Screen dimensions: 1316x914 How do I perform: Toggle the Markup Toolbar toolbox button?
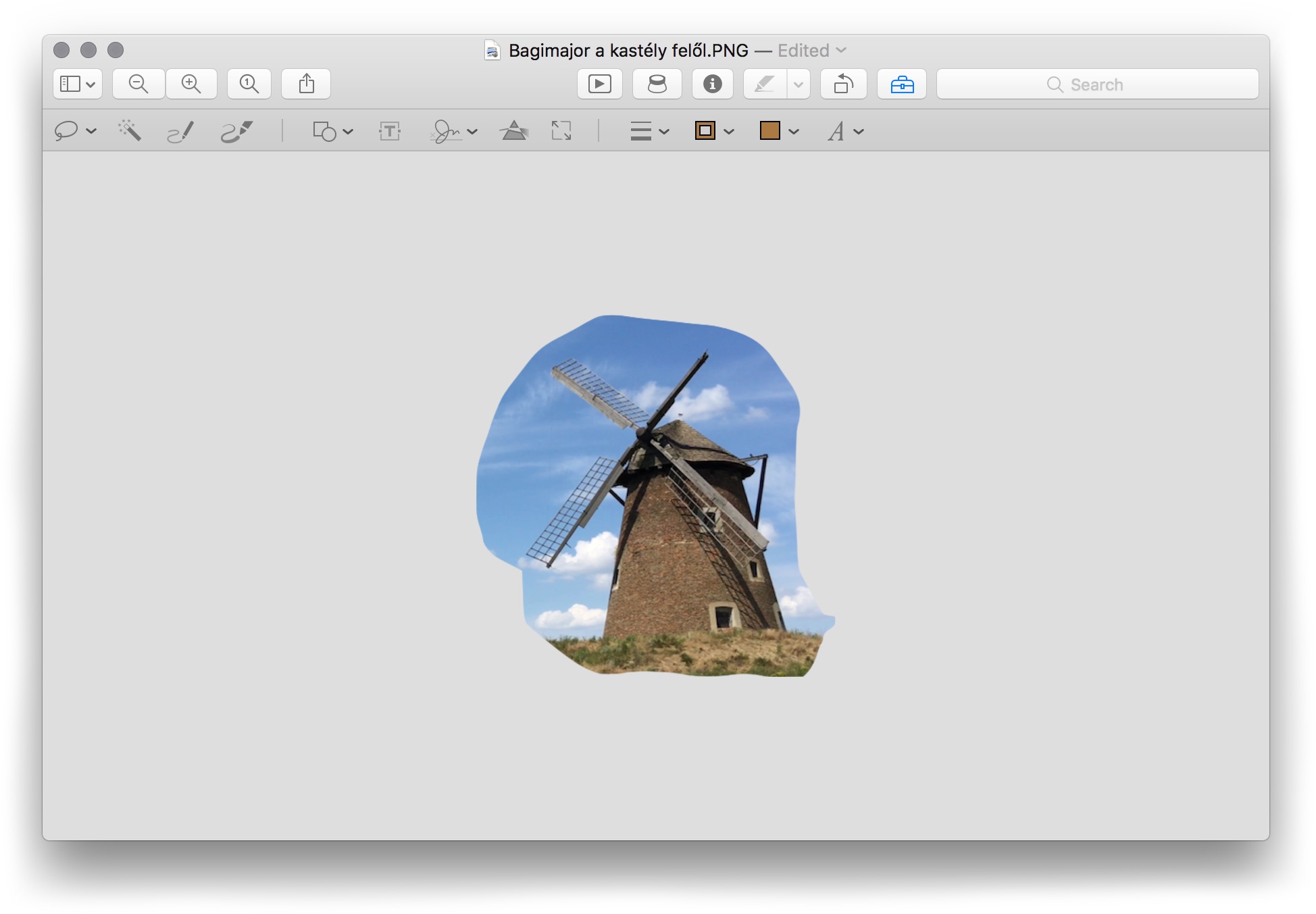(x=902, y=84)
